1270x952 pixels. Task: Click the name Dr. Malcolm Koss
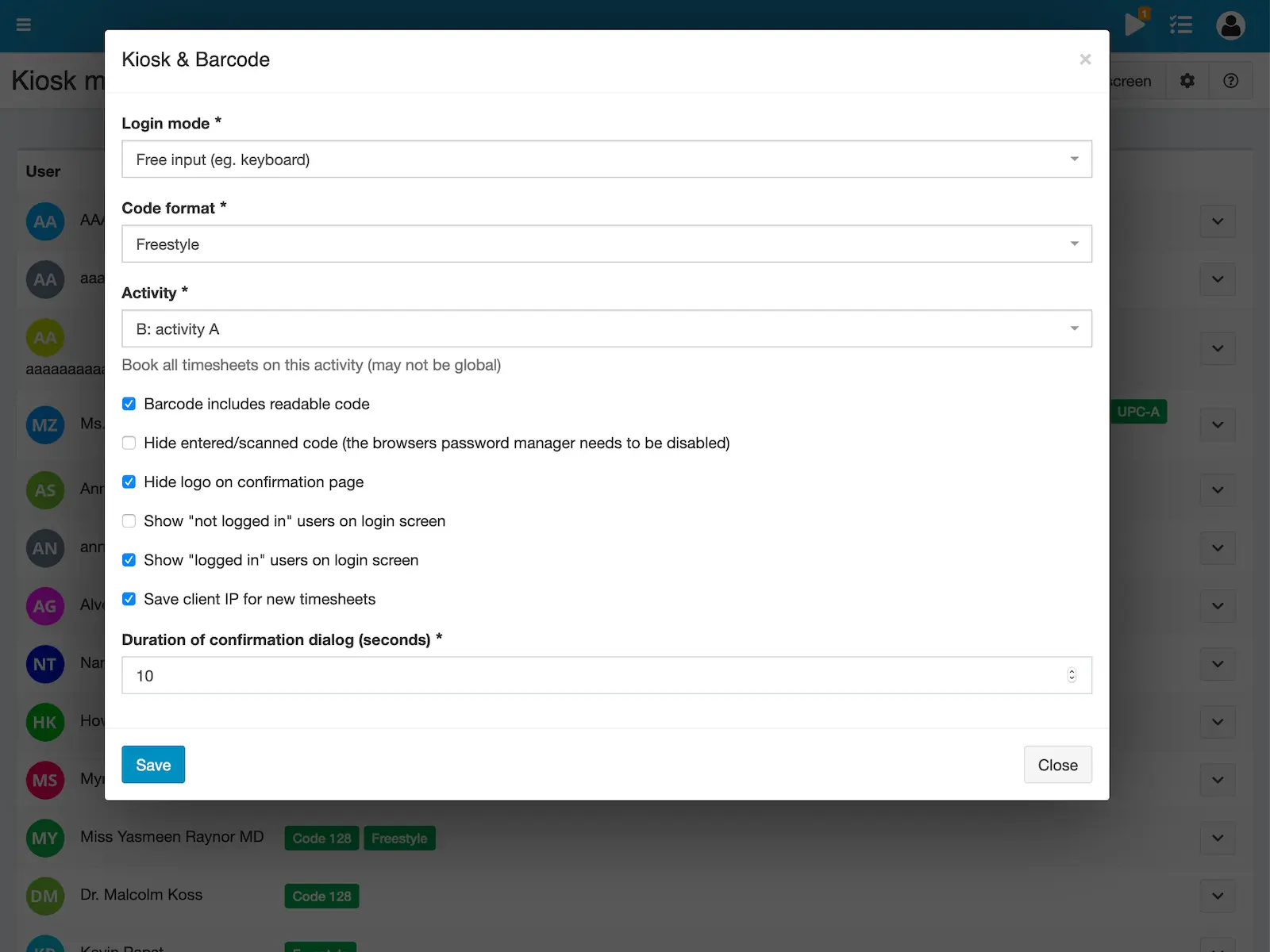[141, 895]
